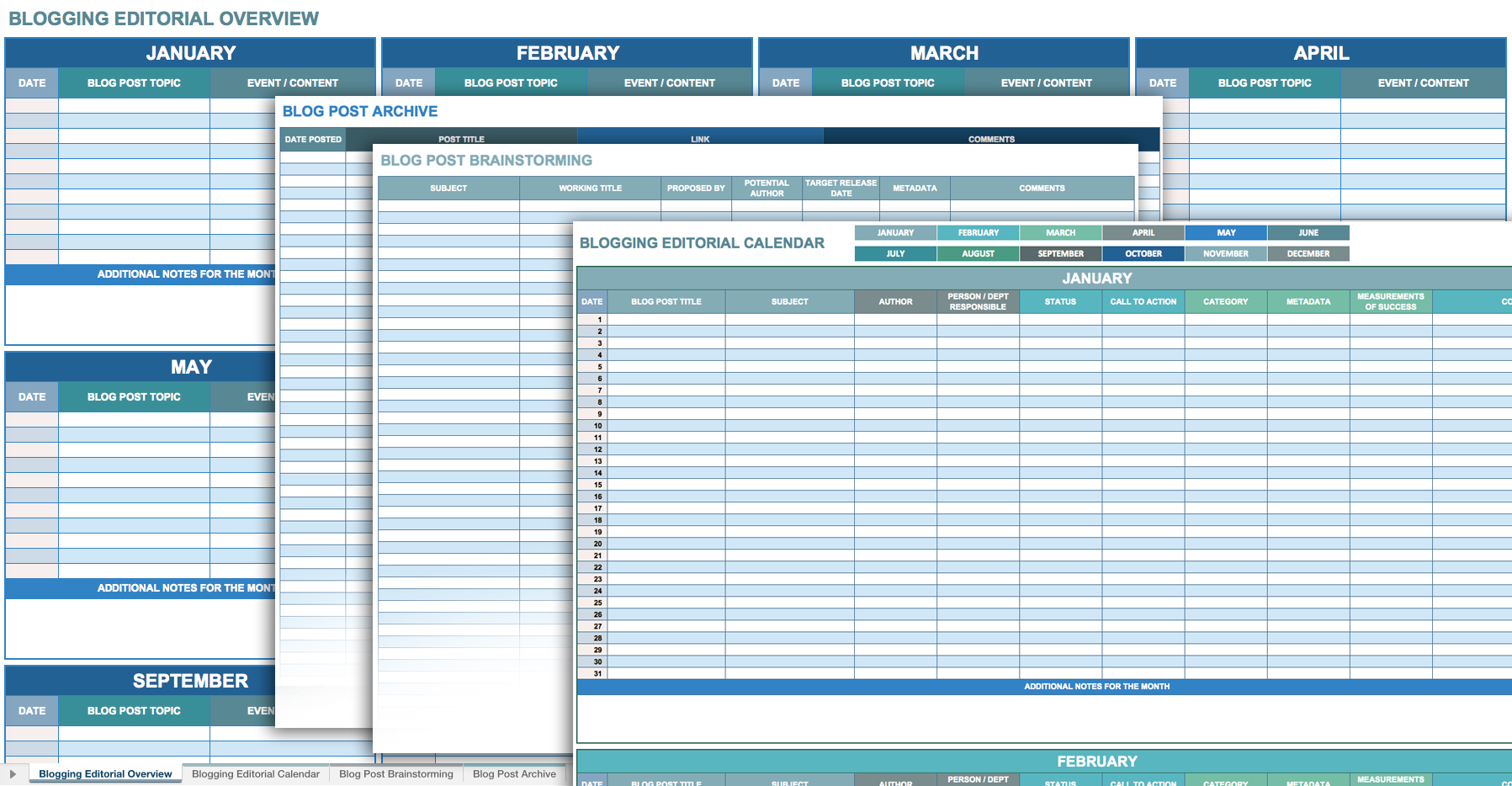Select the AUGUST month navigation button

979,253
